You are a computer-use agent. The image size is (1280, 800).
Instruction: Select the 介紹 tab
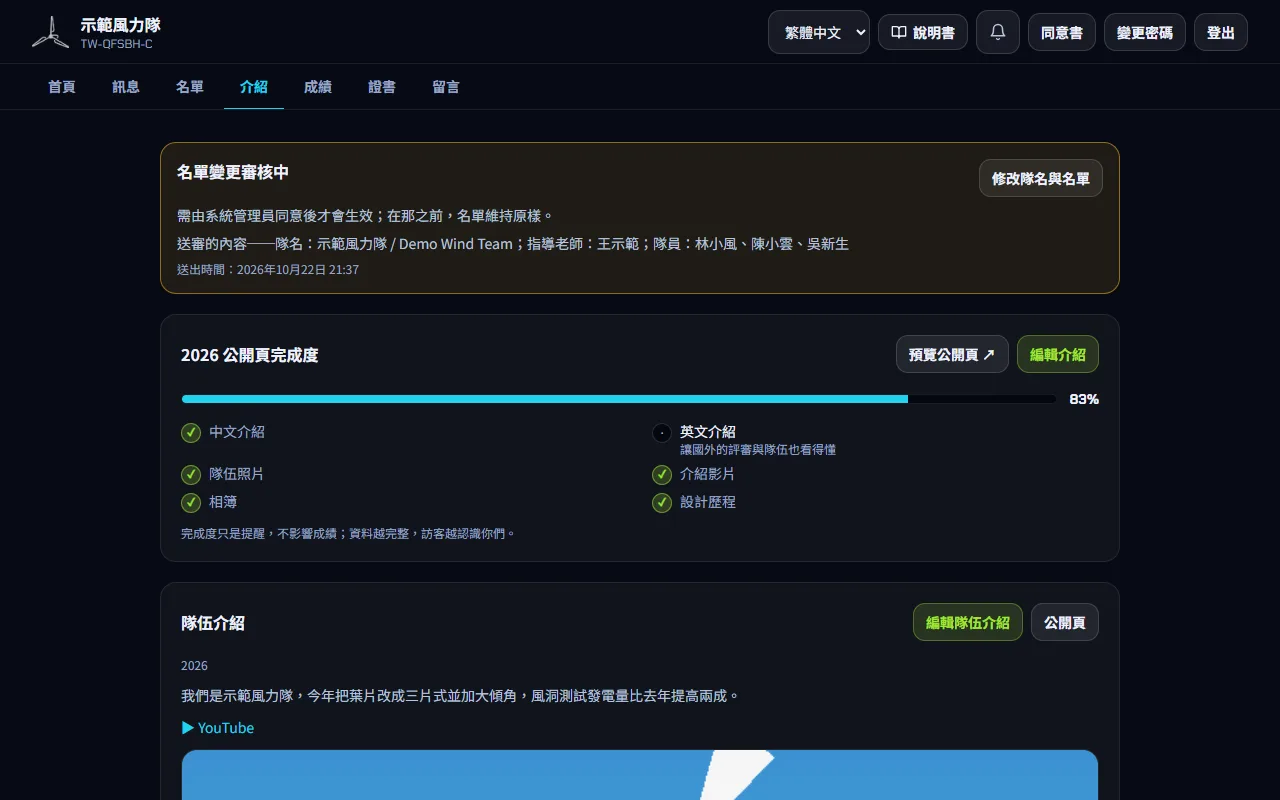click(x=254, y=87)
